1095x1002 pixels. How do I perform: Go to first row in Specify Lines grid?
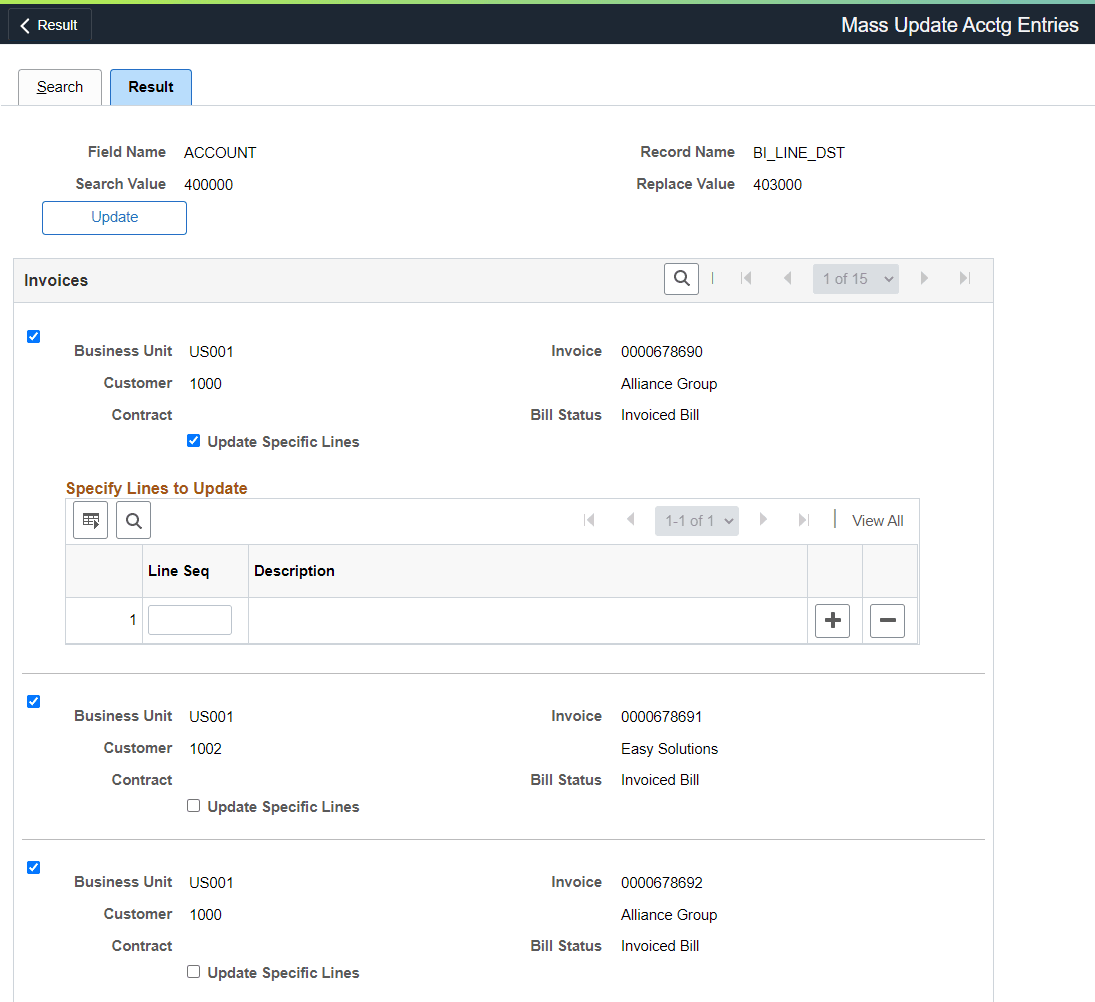(589, 520)
